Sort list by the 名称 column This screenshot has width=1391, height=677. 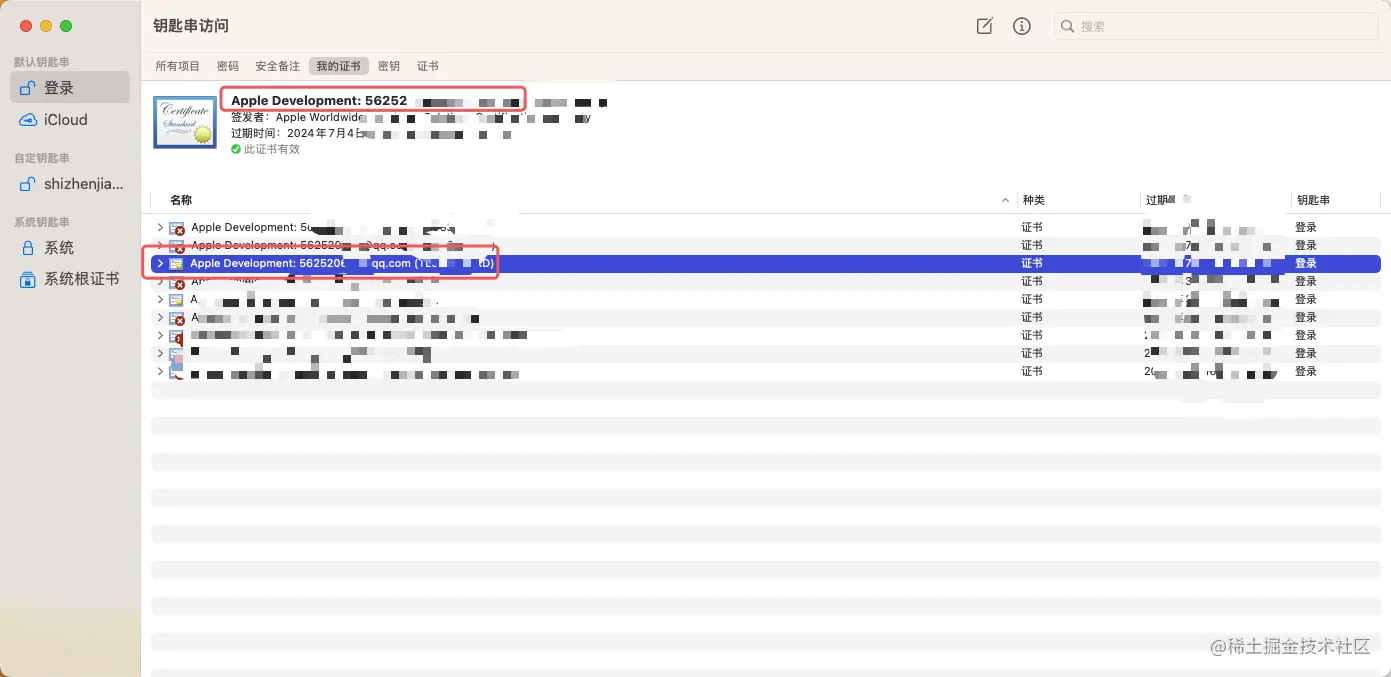tap(181, 200)
